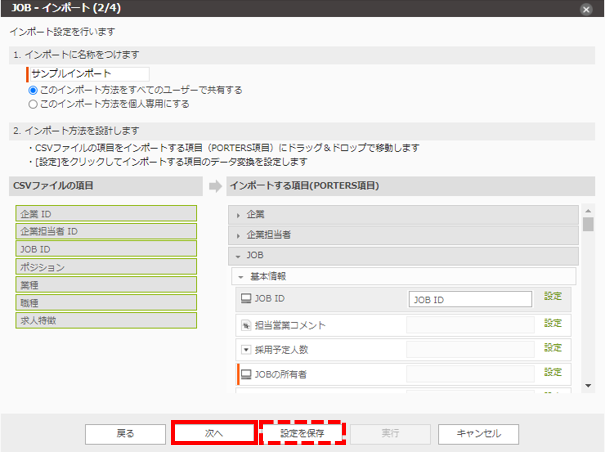Click 設定 link for 担当営業コメント row

point(553,323)
